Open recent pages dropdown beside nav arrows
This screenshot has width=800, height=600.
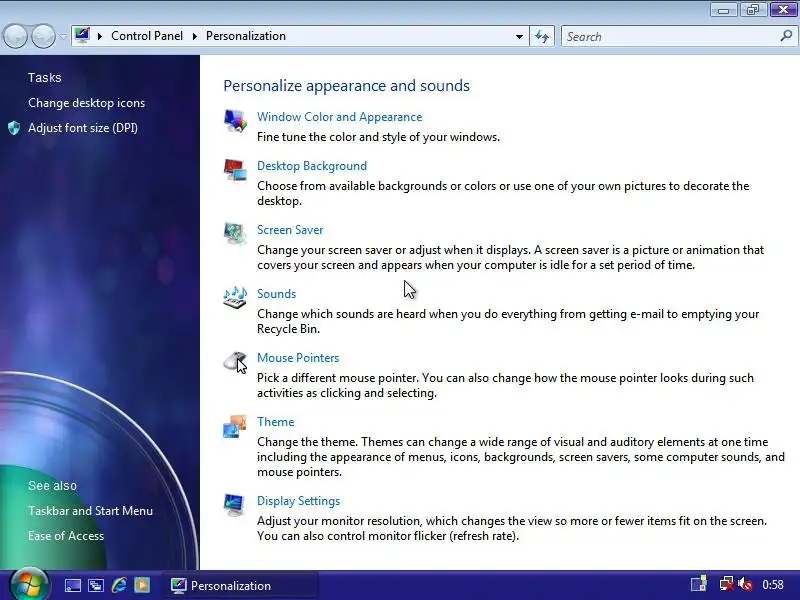click(x=63, y=36)
